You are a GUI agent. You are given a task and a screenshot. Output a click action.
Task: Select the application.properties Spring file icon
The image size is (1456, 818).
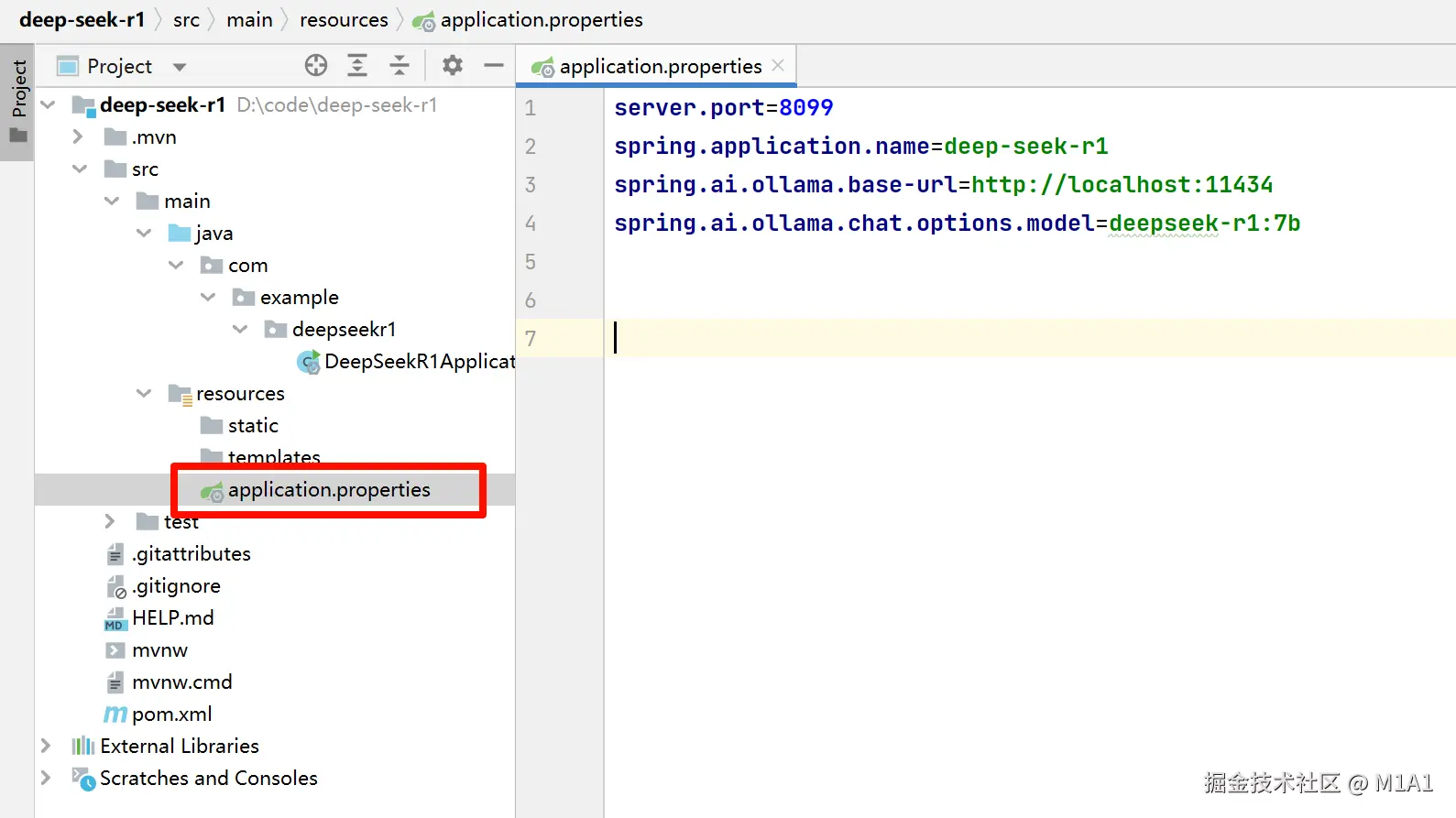(x=213, y=491)
